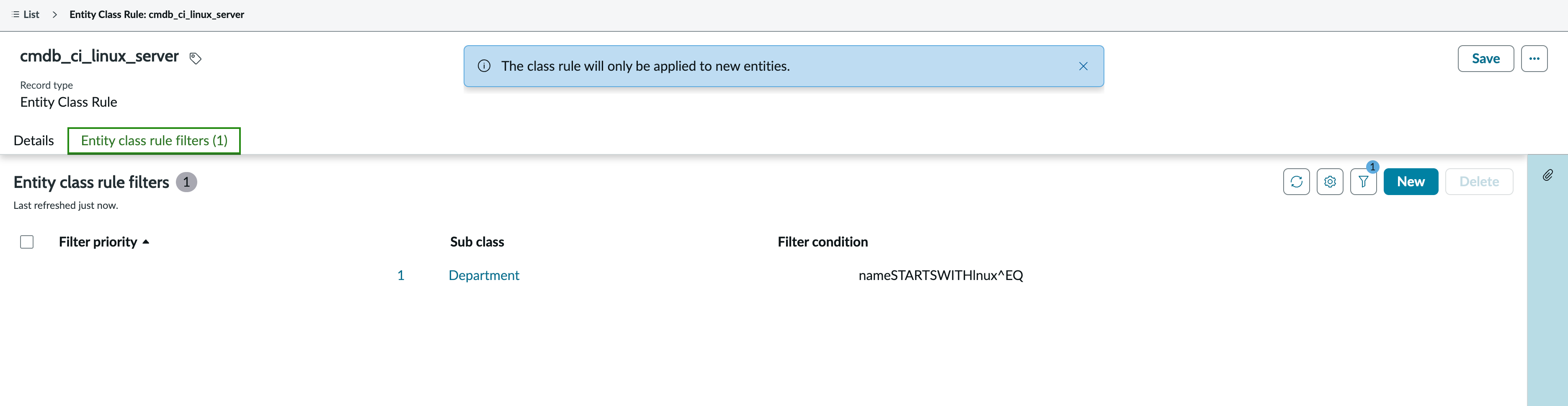The image size is (1568, 406).
Task: Click the Filter condition column header
Action: (x=823, y=242)
